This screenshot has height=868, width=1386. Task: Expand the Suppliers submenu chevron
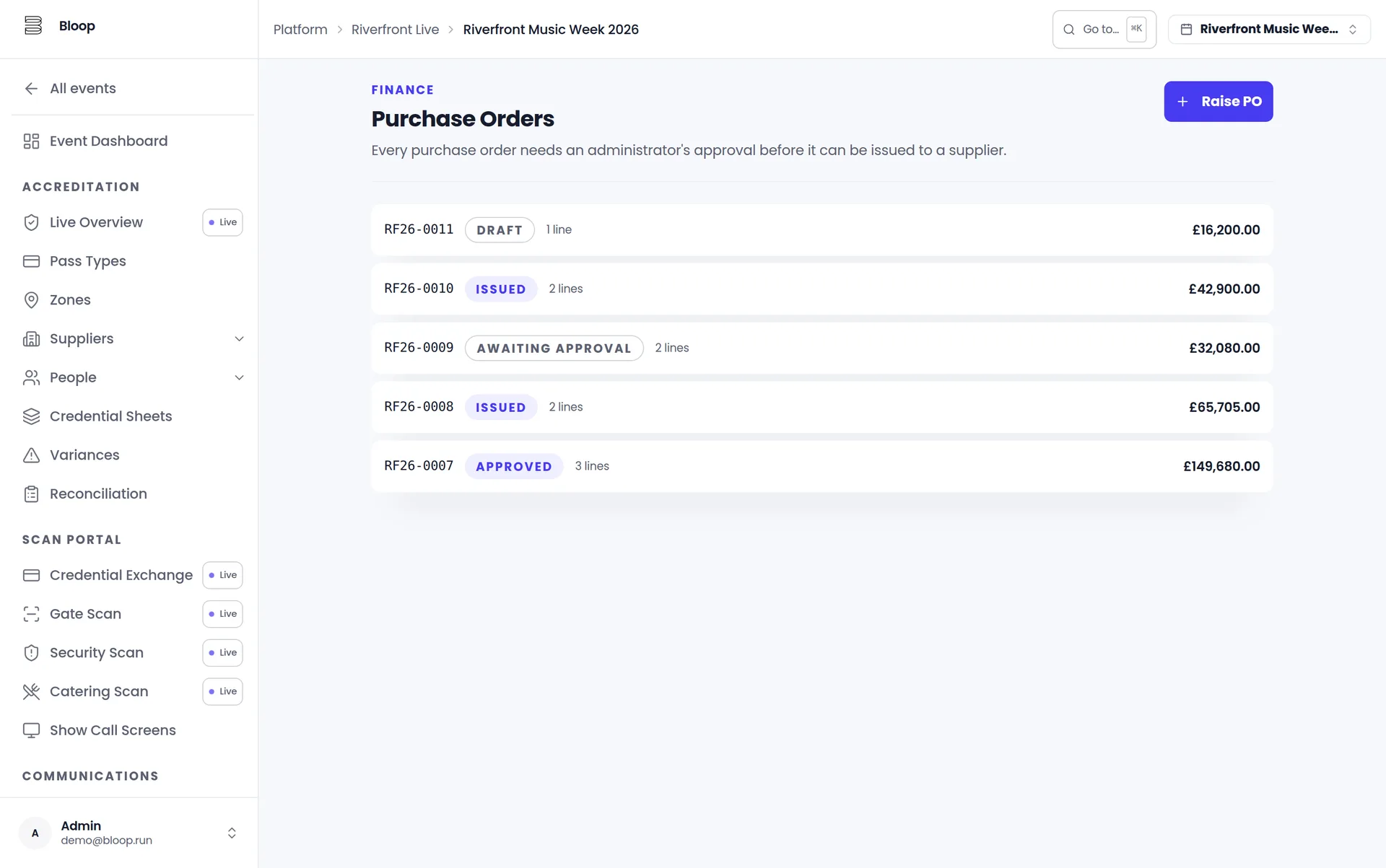tap(239, 339)
